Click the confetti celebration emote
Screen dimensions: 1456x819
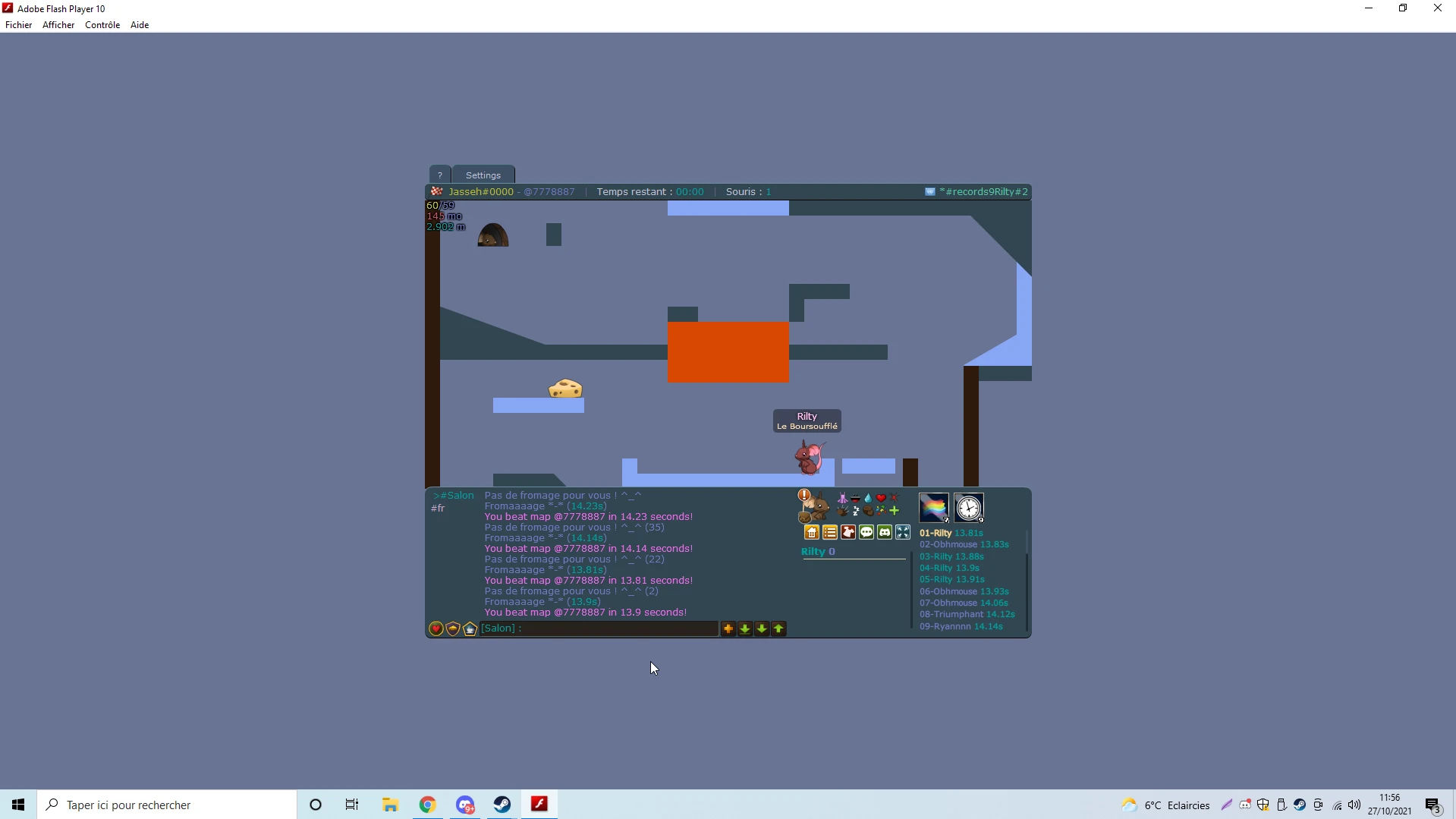click(x=881, y=511)
